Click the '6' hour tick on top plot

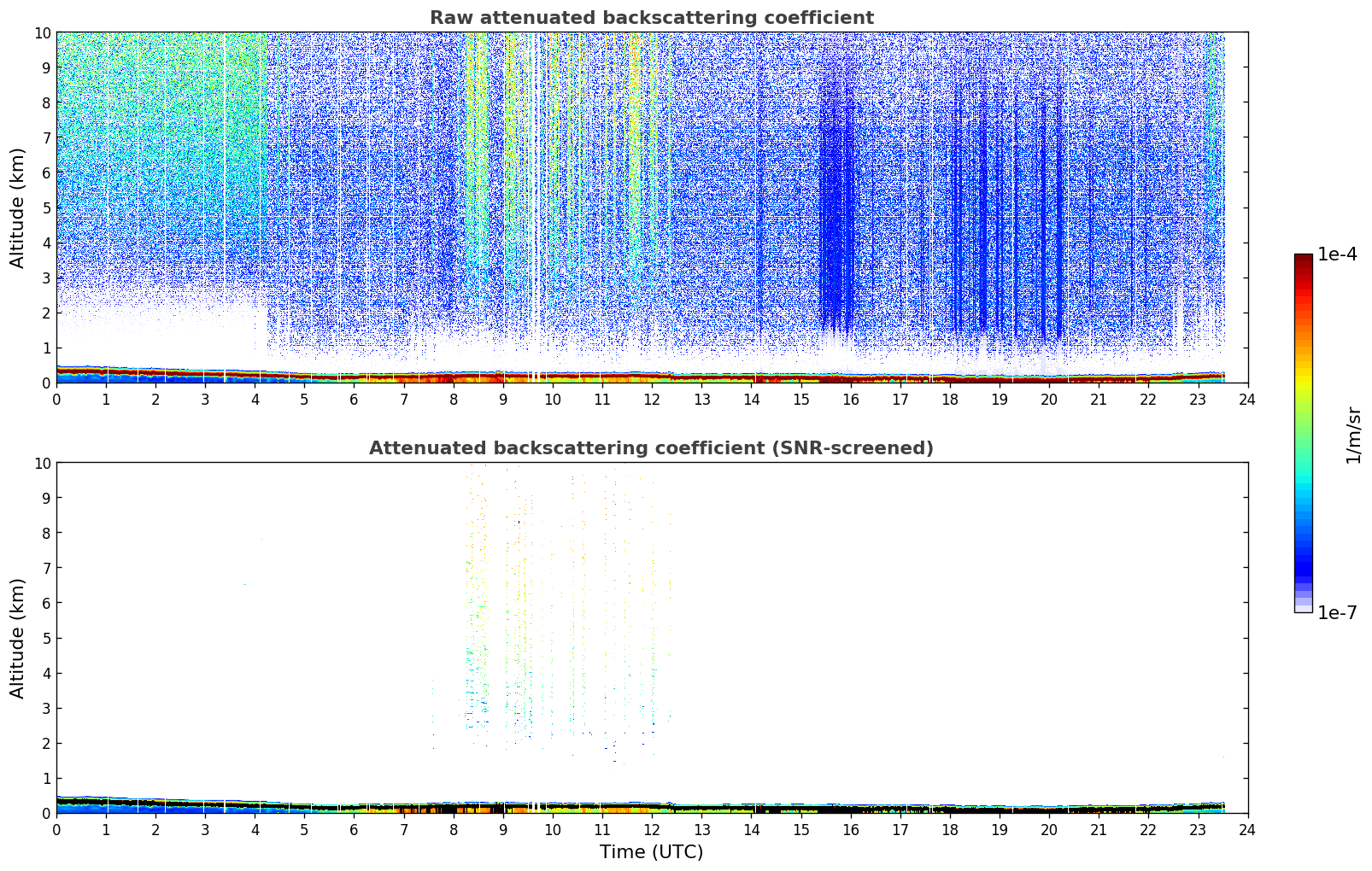coord(355,400)
